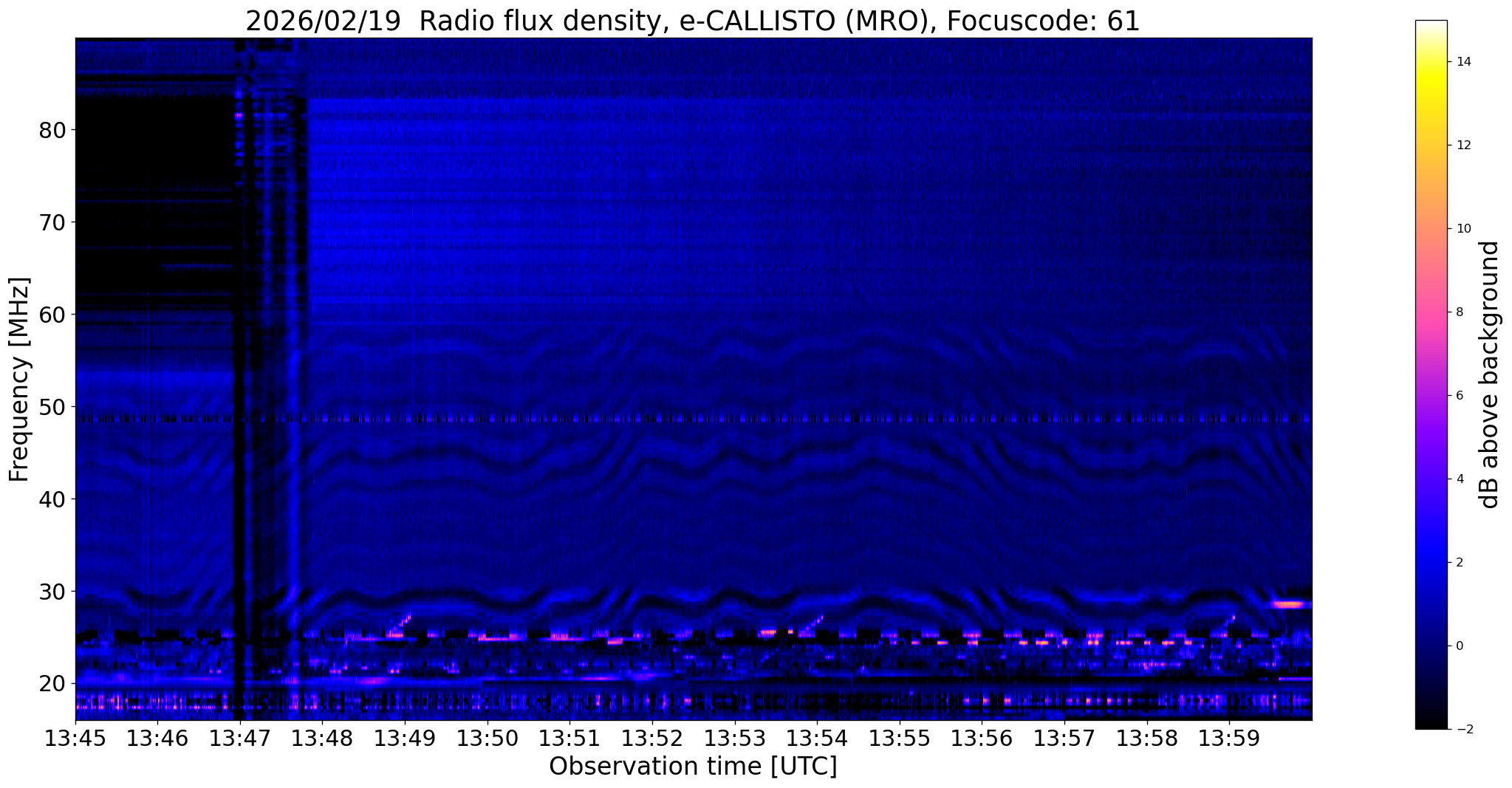Click the plot title mentioning e-CALLISTO (MRO)
1512x788 pixels.
click(693, 21)
